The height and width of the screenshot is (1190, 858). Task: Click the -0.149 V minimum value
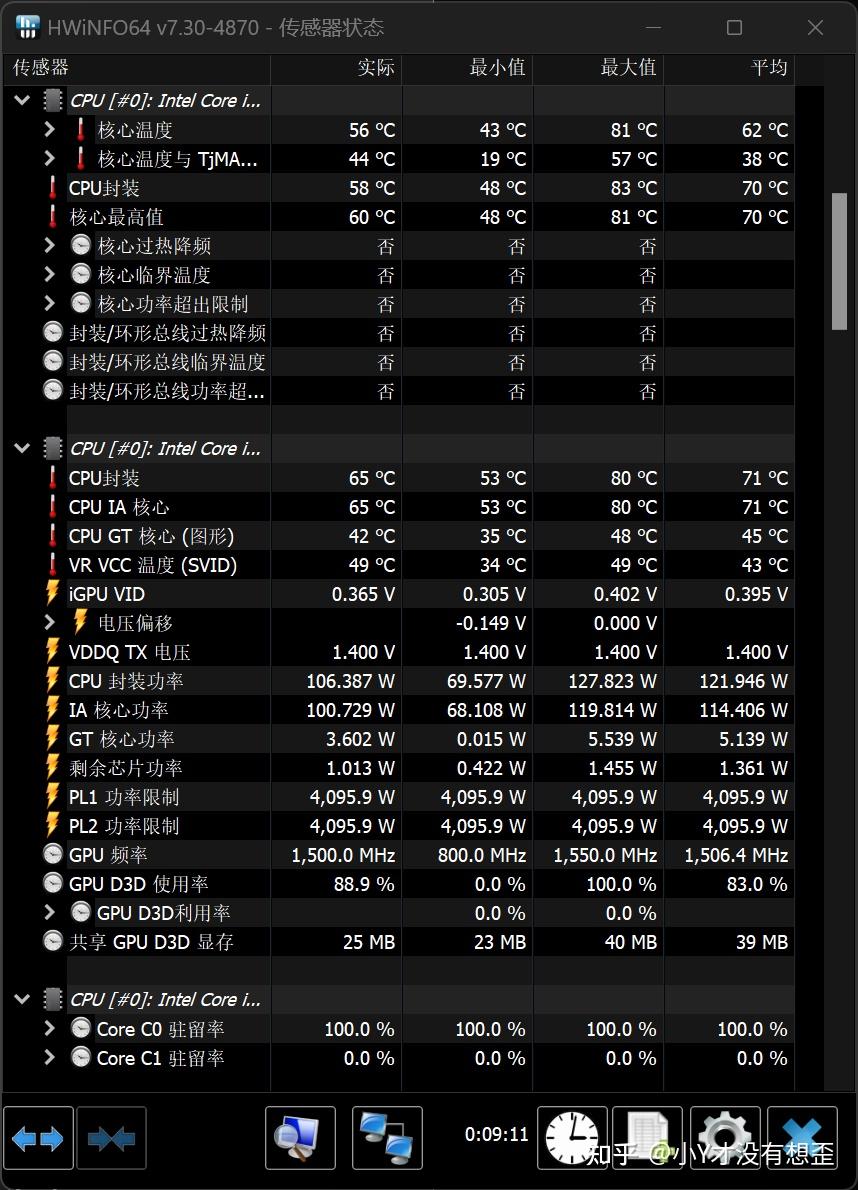(491, 623)
